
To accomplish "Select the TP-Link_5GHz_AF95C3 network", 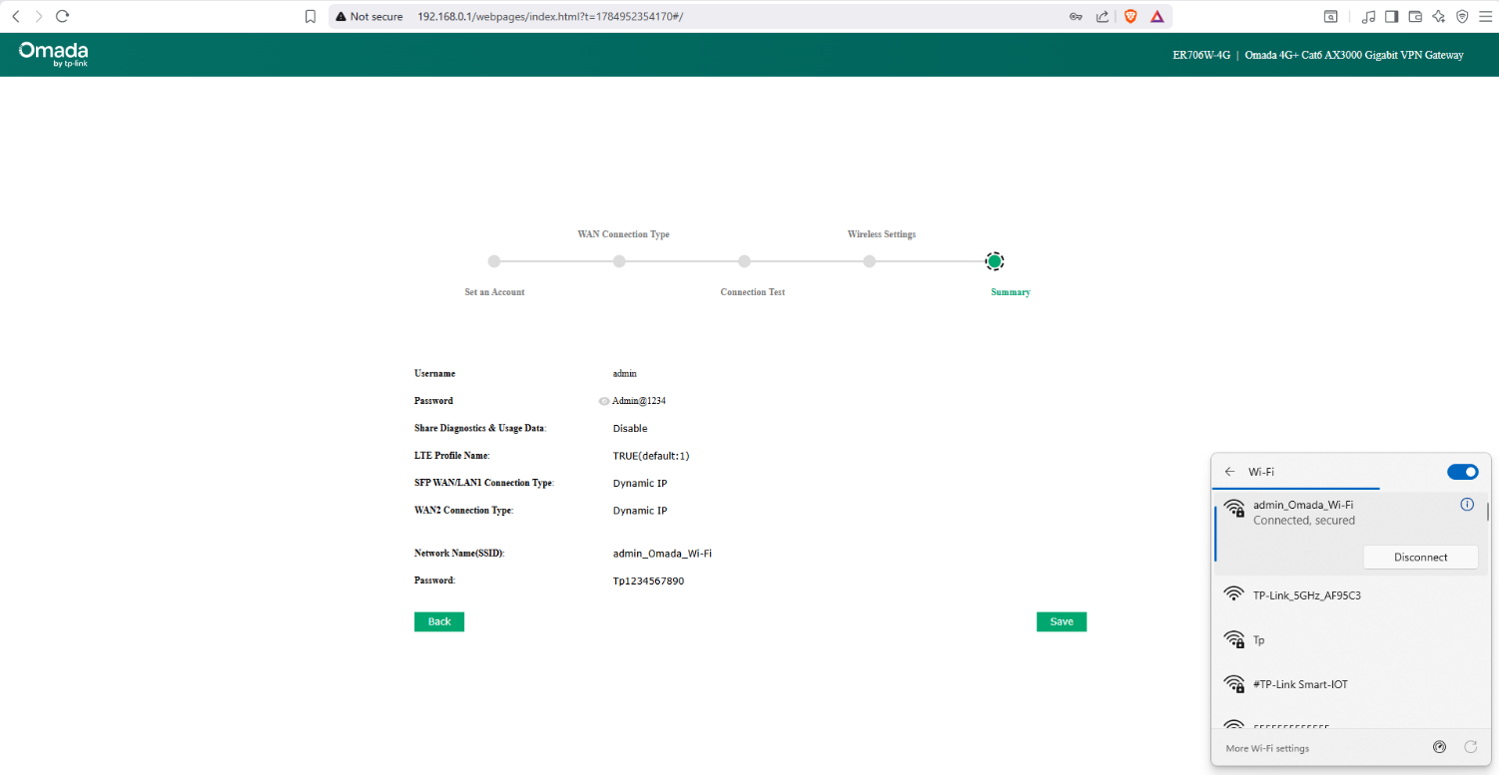I will tap(1349, 595).
